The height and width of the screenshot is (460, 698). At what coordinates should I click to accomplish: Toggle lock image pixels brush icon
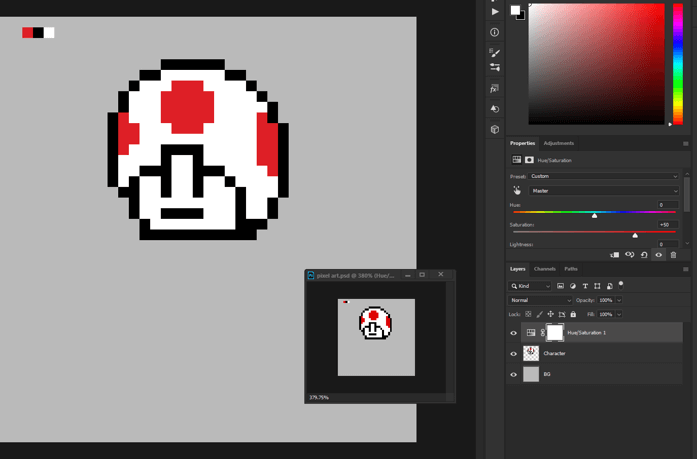(x=540, y=314)
